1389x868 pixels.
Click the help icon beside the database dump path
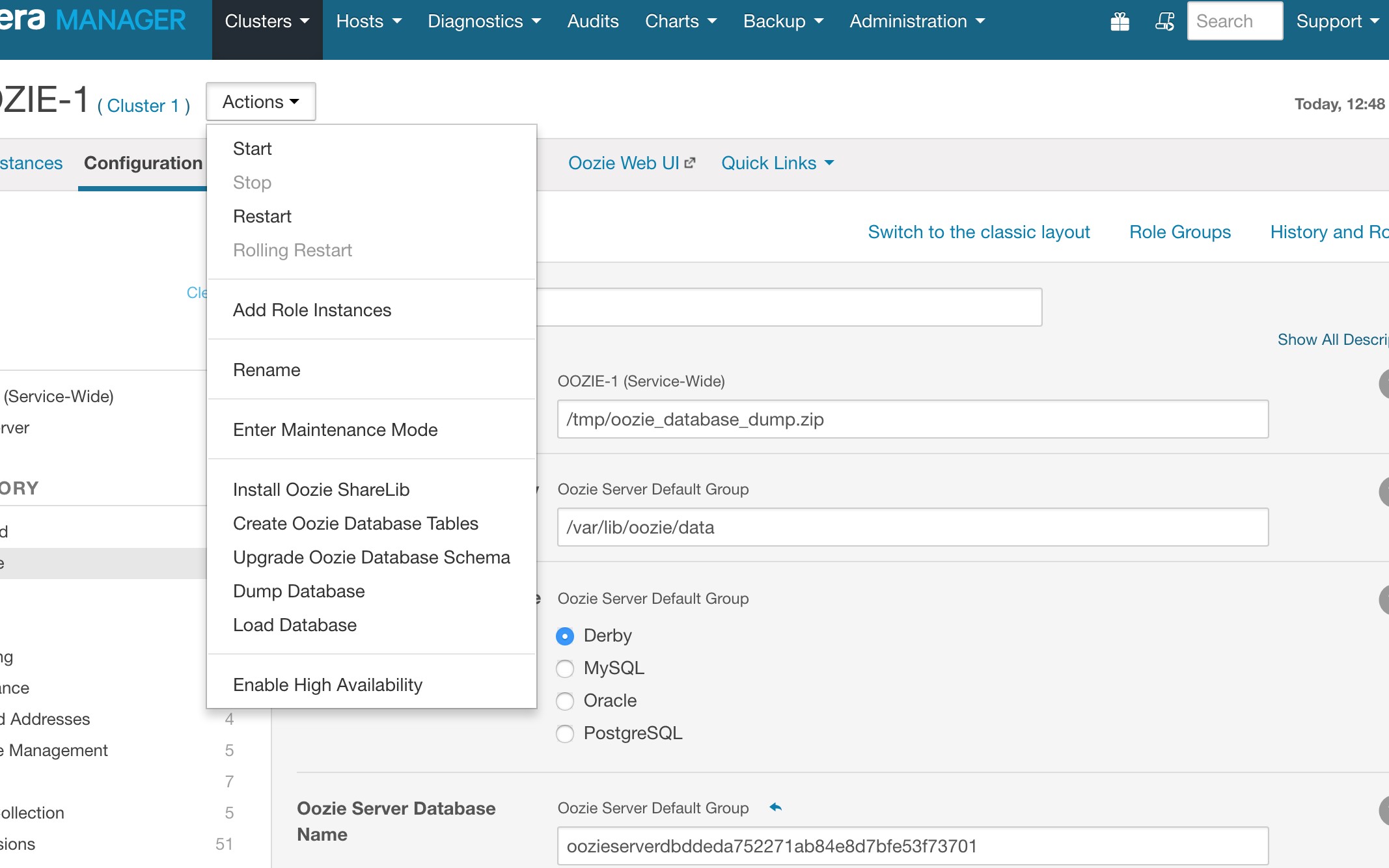point(1384,384)
